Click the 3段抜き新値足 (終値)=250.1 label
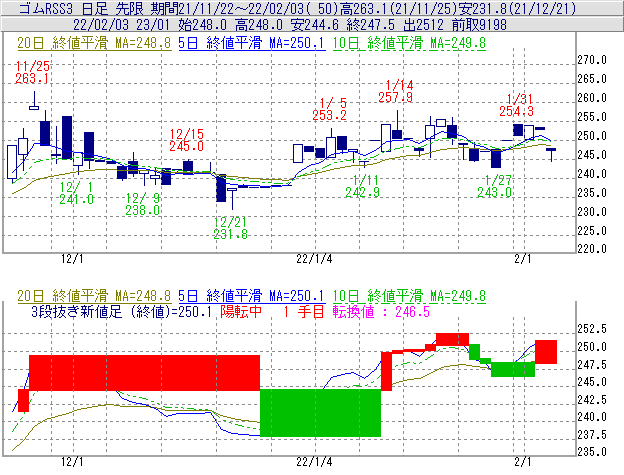This screenshot has width=624, height=475. click(121, 311)
